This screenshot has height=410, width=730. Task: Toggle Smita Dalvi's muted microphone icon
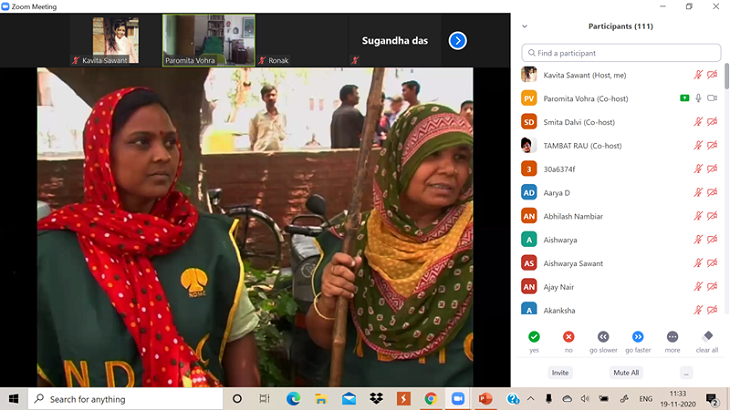[699, 122]
